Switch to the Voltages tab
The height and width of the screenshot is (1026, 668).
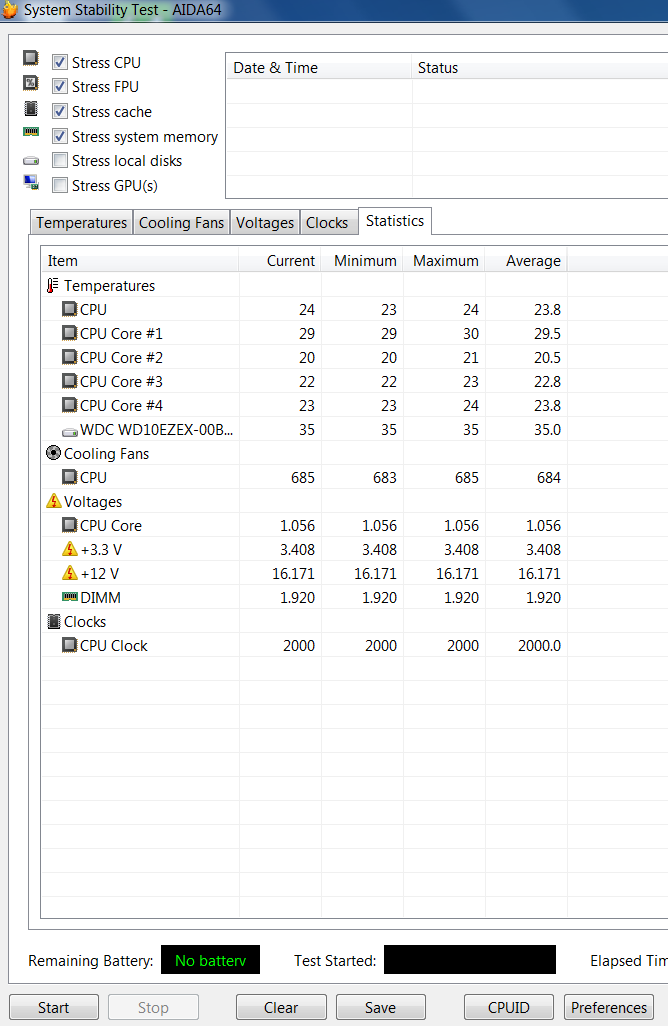tap(265, 222)
